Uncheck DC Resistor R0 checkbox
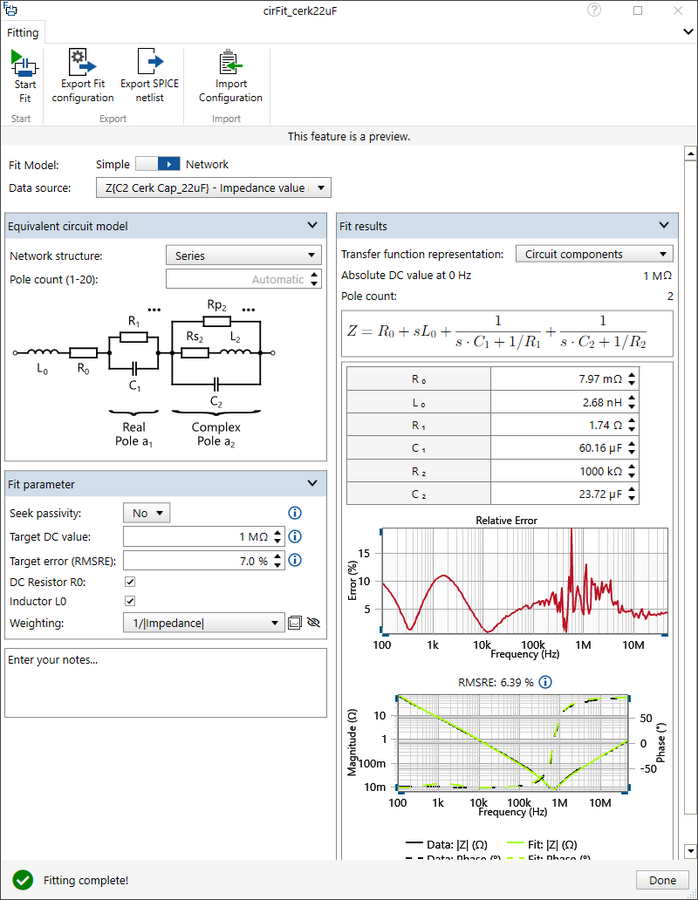698x900 pixels. [130, 582]
